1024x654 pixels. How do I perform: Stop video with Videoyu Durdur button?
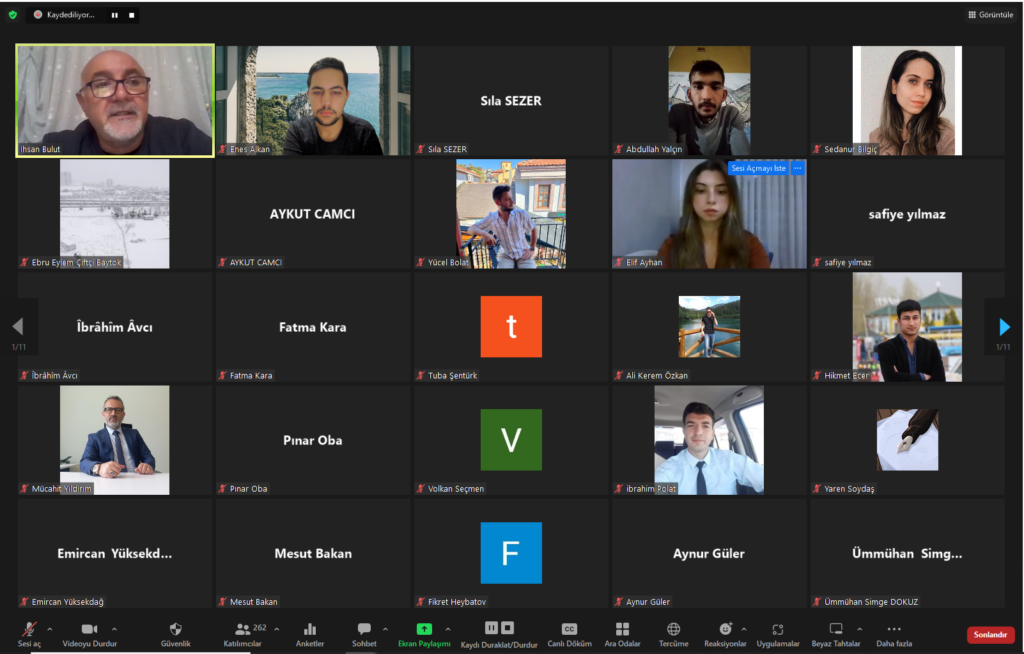pyautogui.click(x=89, y=630)
